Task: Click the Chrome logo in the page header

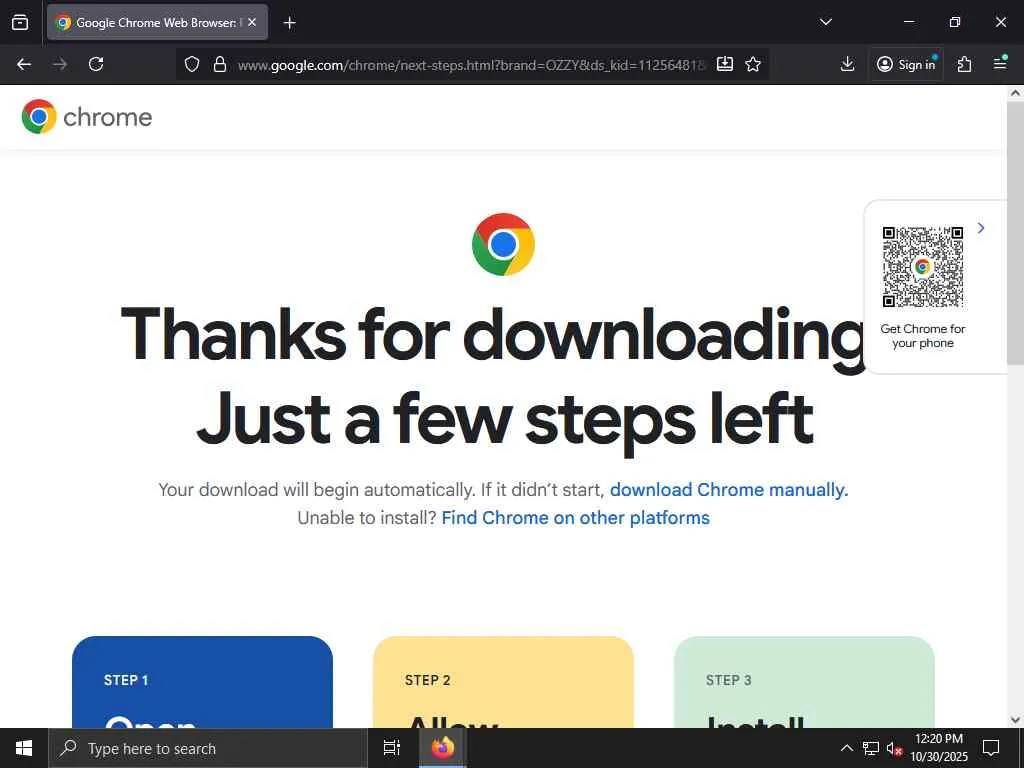Action: coord(39,117)
